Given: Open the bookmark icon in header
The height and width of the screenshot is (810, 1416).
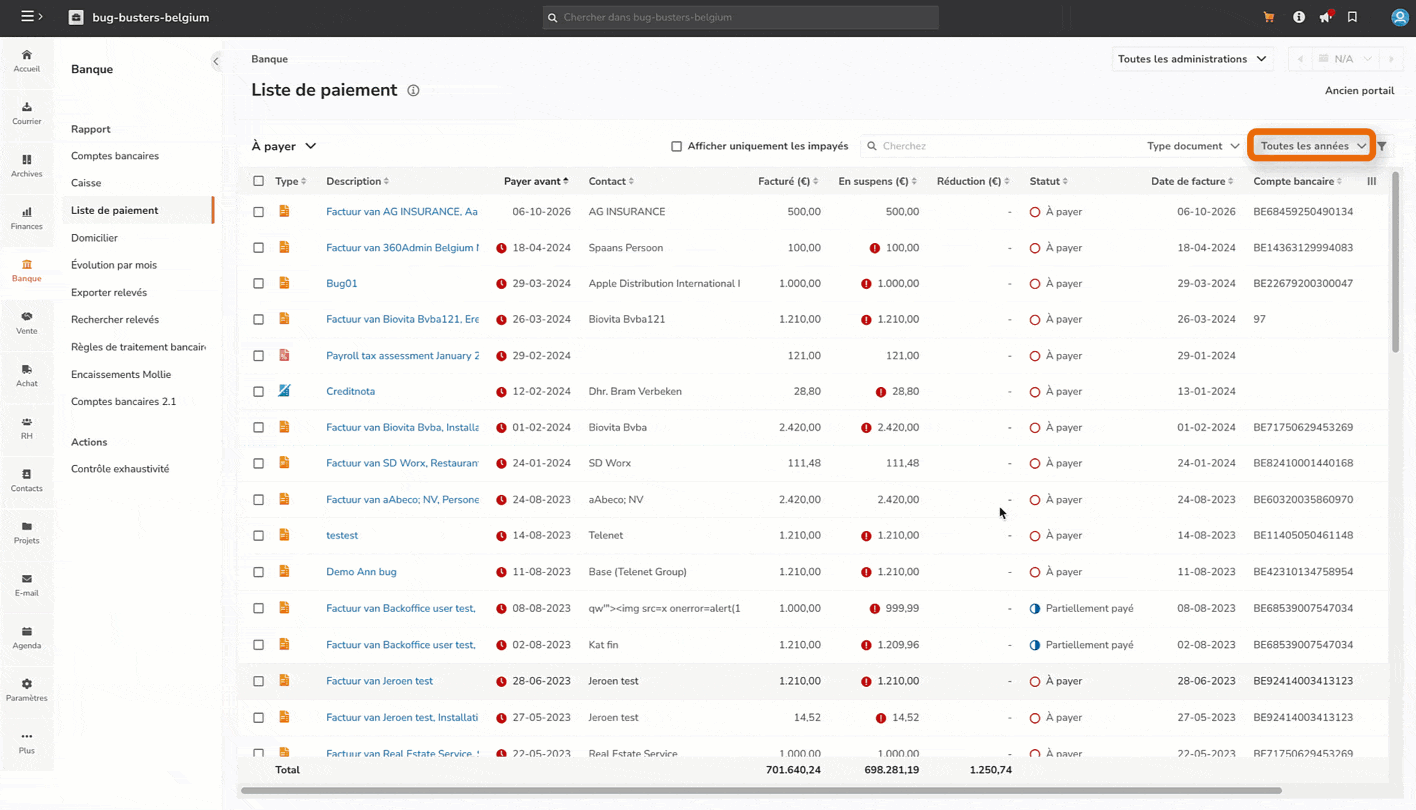Looking at the screenshot, I should (x=1352, y=17).
